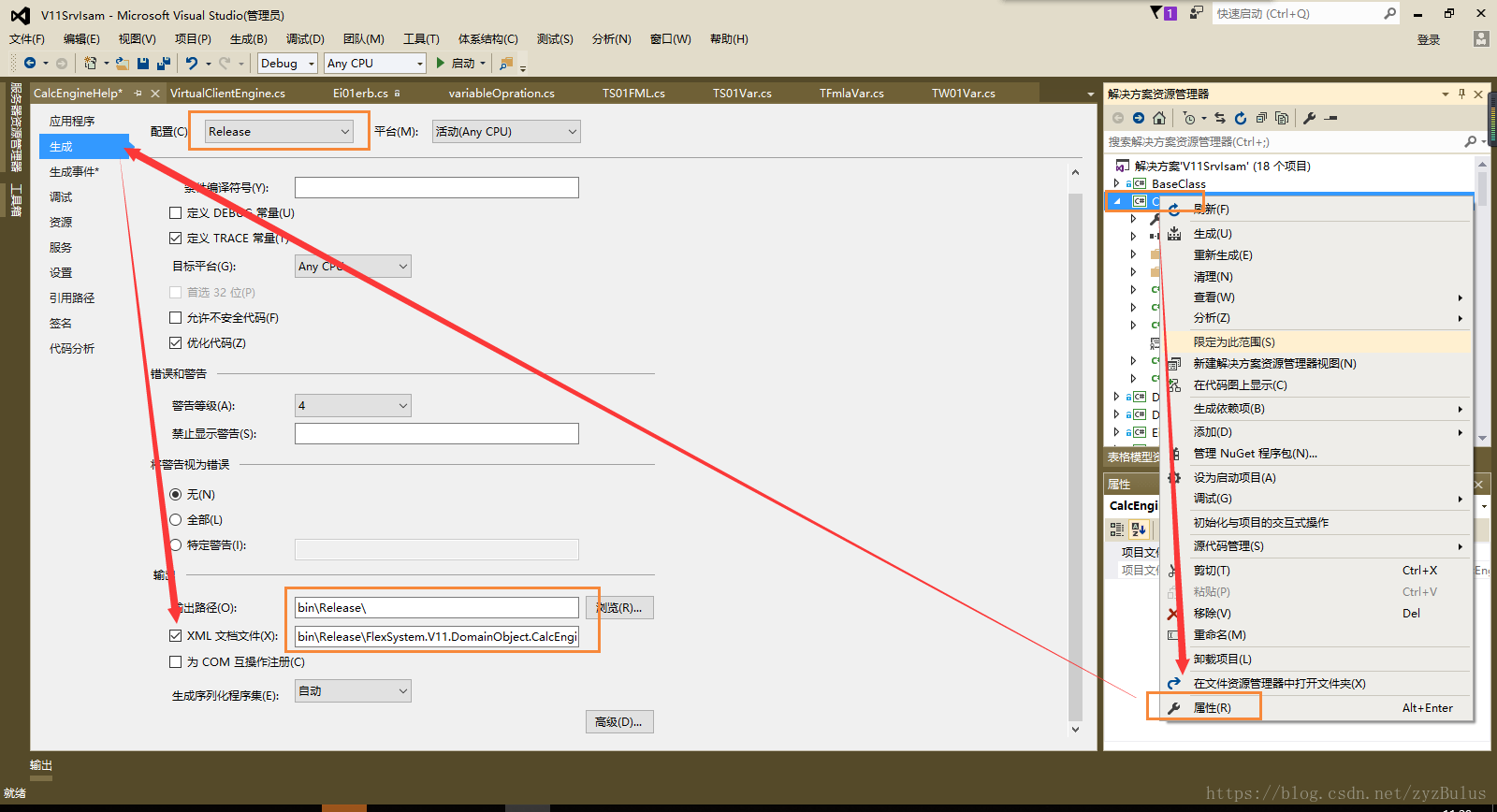
Task: Click Show All Files icon in Solution Explorer
Action: pyautogui.click(x=1282, y=118)
